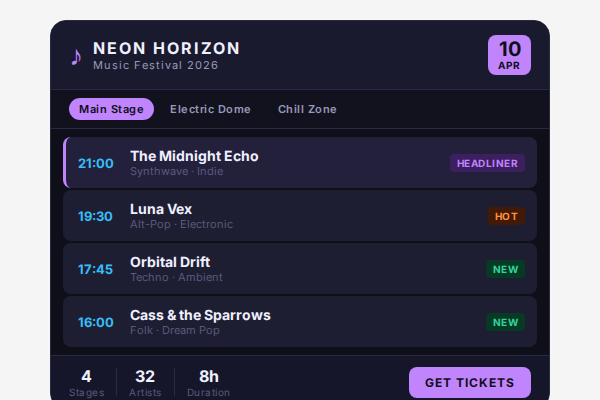Screen dimensions: 600x400
Task: Click the 8h Duration statistic
Action: click(x=208, y=382)
